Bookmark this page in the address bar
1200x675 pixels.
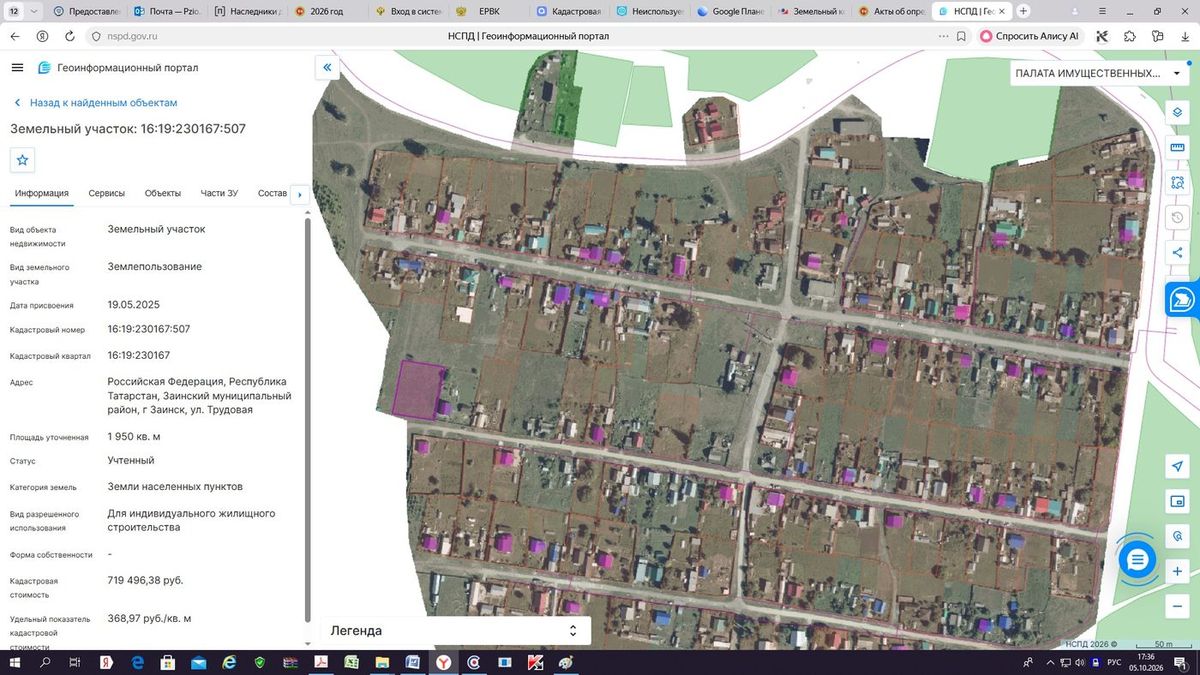pos(961,36)
